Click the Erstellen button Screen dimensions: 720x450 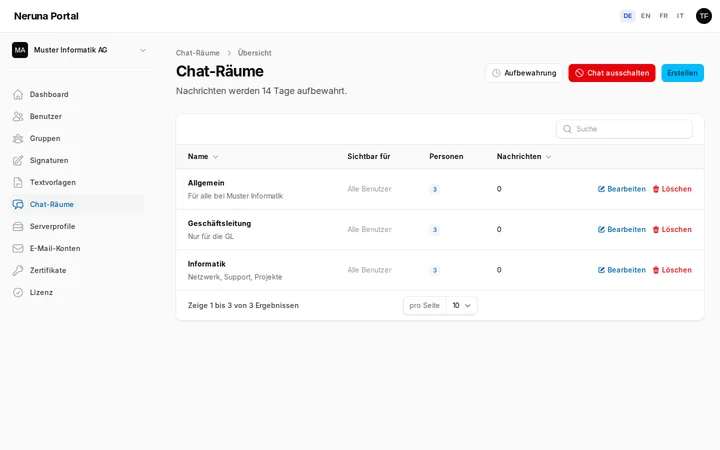point(682,73)
